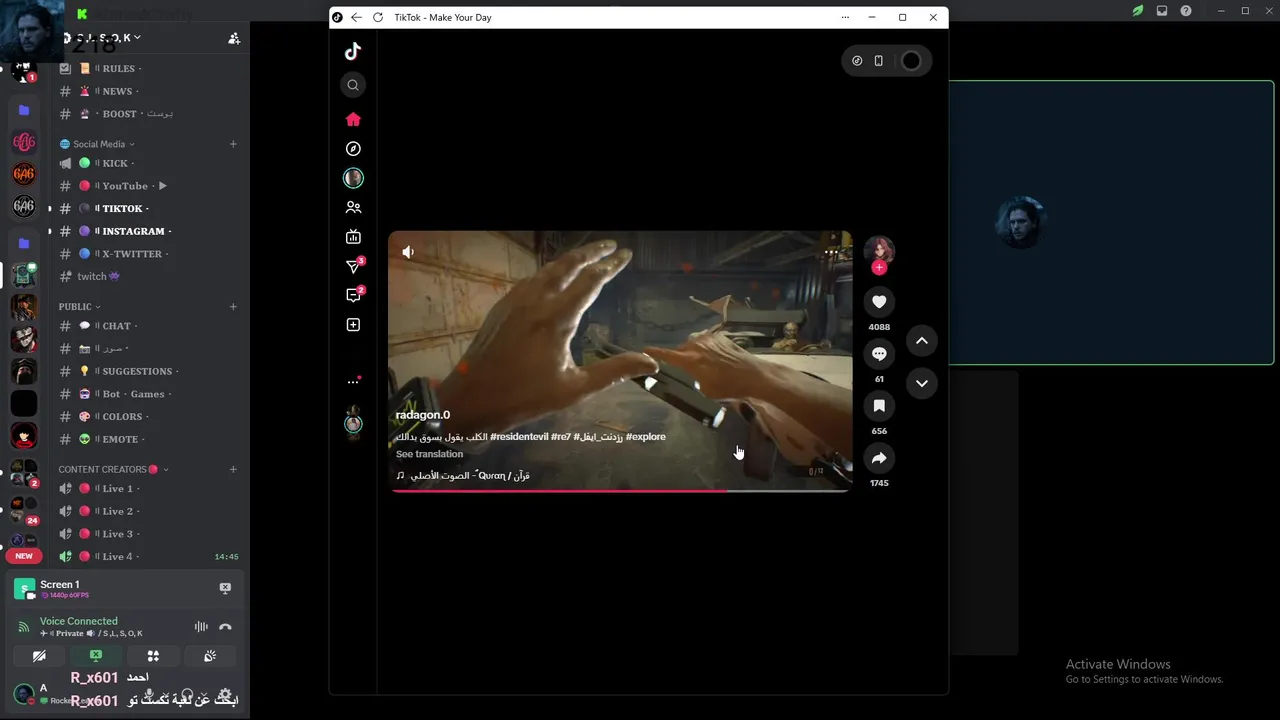1280x720 pixels.
Task: Open the TikTok Explore compass icon
Action: coord(353,148)
